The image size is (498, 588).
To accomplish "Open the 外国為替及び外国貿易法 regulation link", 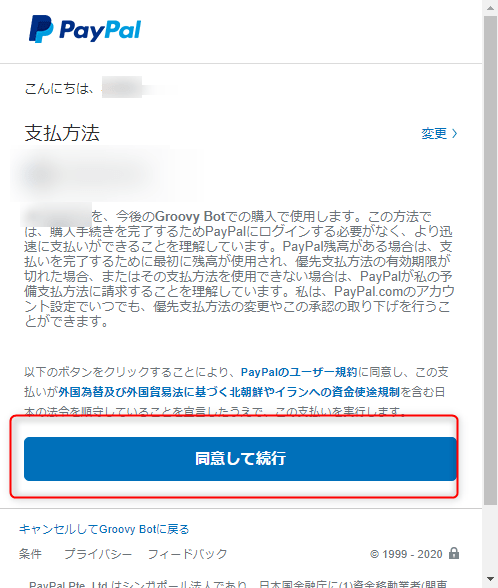I will [x=229, y=392].
